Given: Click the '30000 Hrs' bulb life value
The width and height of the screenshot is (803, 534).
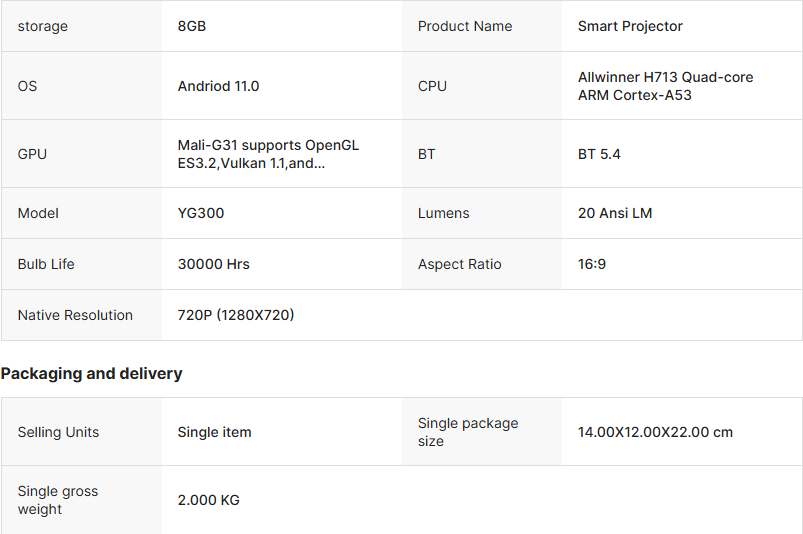Looking at the screenshot, I should click(x=214, y=264).
